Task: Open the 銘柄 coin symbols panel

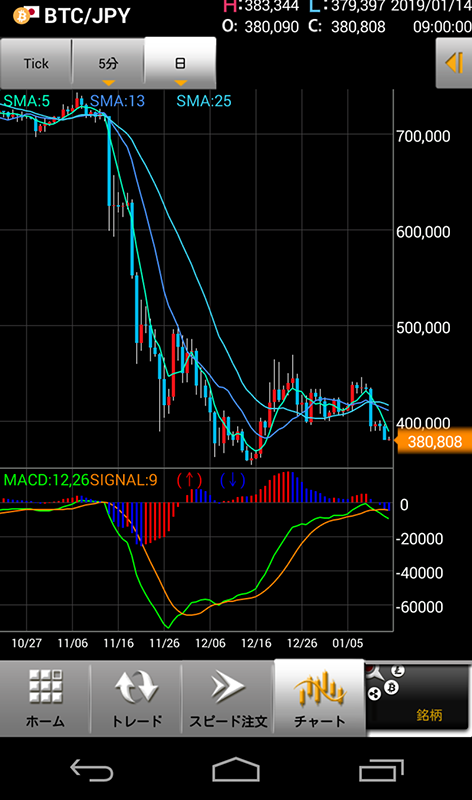Action: (x=418, y=697)
